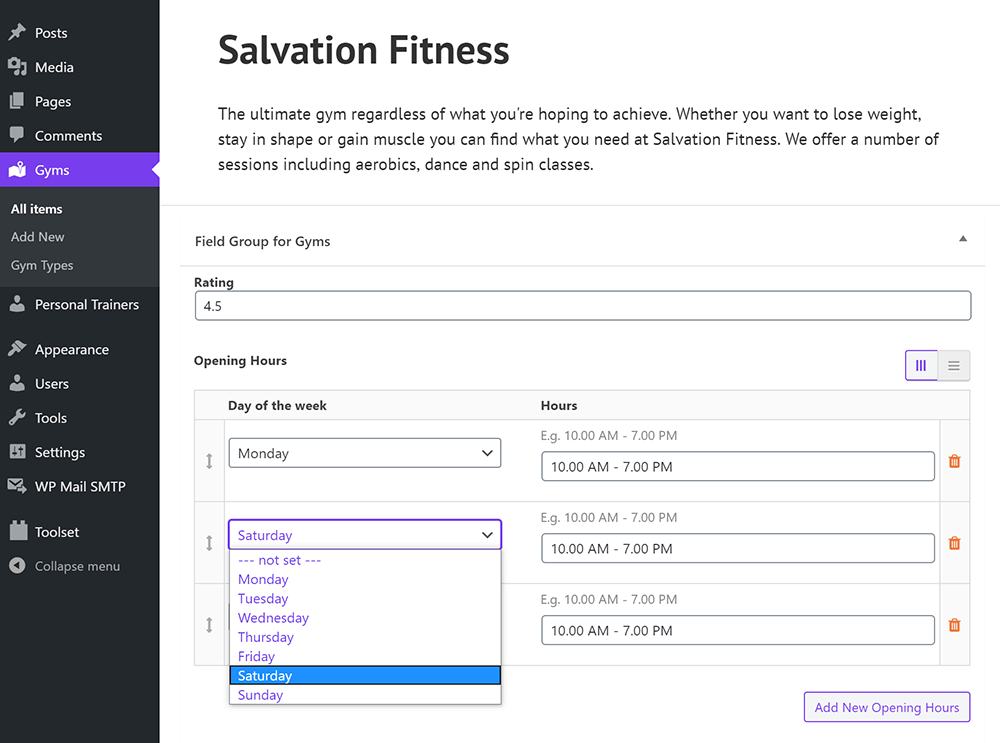Image resolution: width=1000 pixels, height=743 pixels.
Task: Click the drag handle beside the Monday row
Action: click(x=209, y=461)
